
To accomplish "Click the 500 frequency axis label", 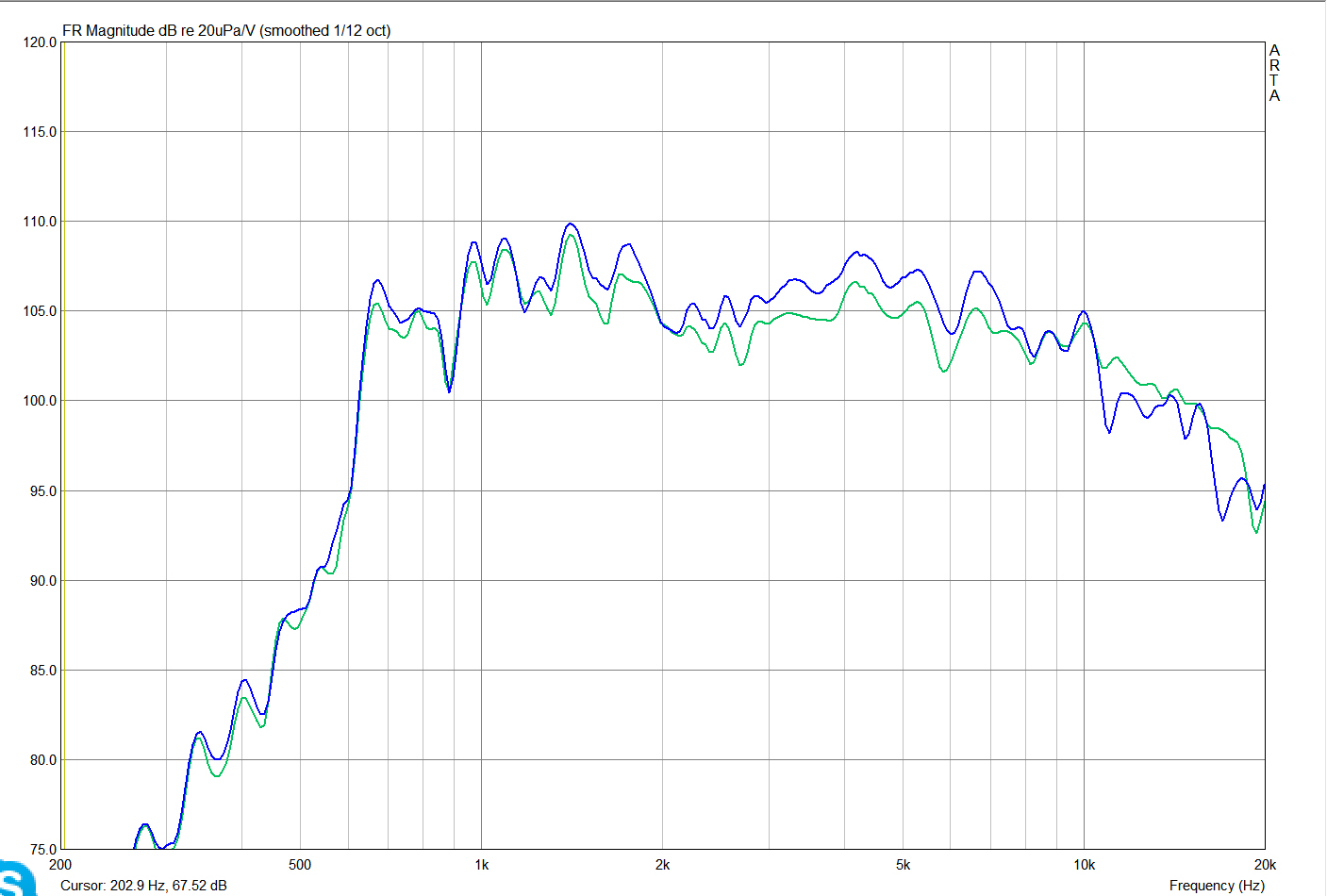I will pos(300,864).
